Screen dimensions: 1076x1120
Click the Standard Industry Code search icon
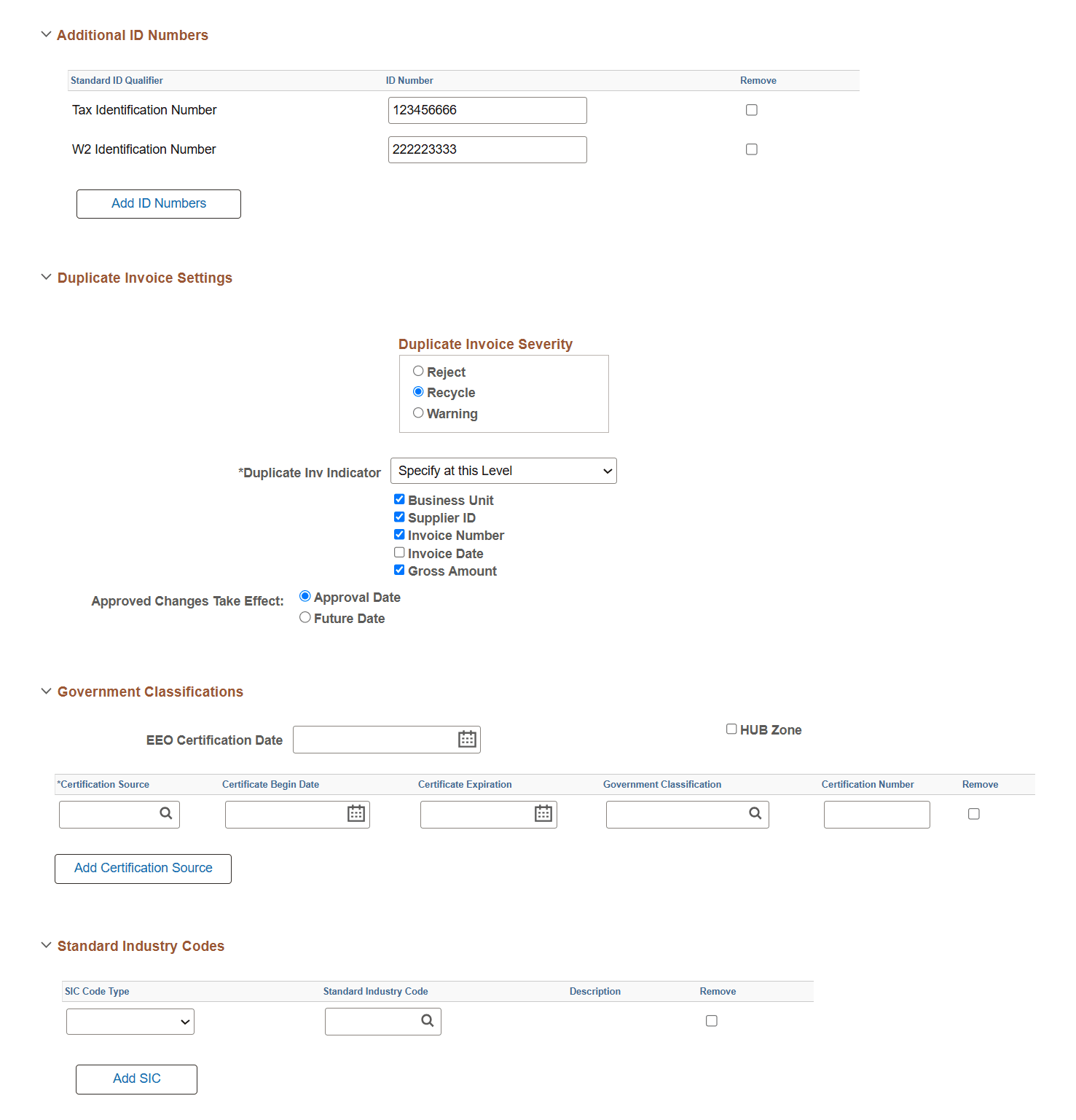point(427,1021)
